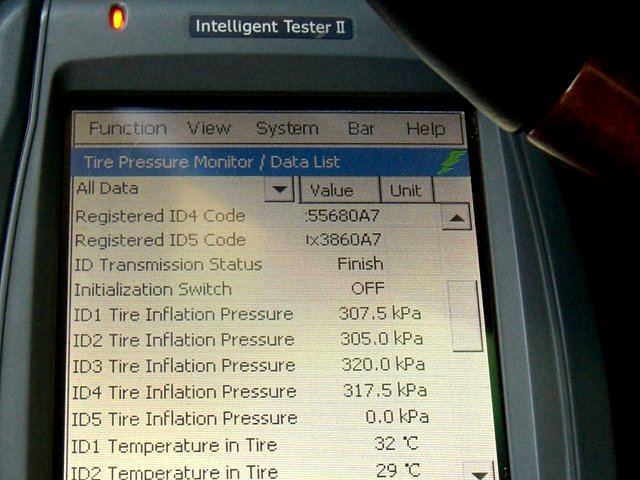Image resolution: width=640 pixels, height=480 pixels.
Task: Expand the All Data dropdown arrow
Action: pyautogui.click(x=279, y=189)
